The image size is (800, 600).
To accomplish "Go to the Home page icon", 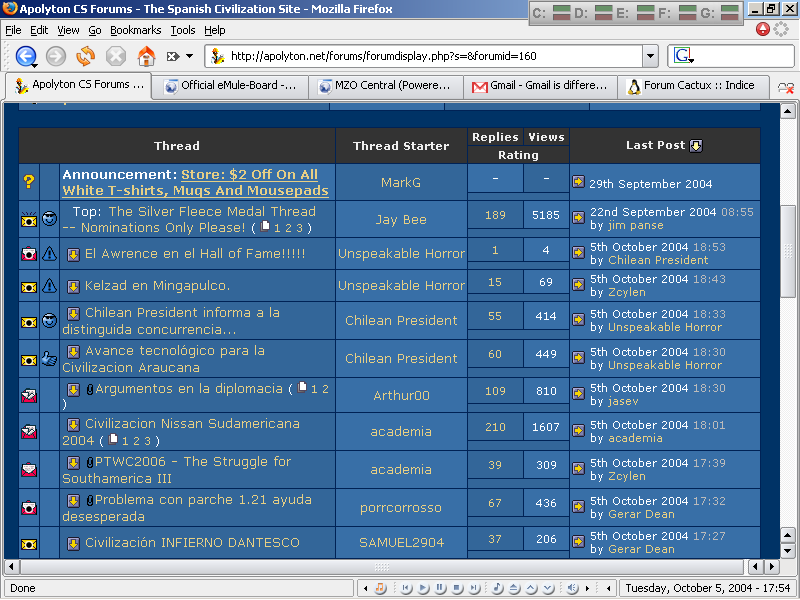I will (146, 56).
